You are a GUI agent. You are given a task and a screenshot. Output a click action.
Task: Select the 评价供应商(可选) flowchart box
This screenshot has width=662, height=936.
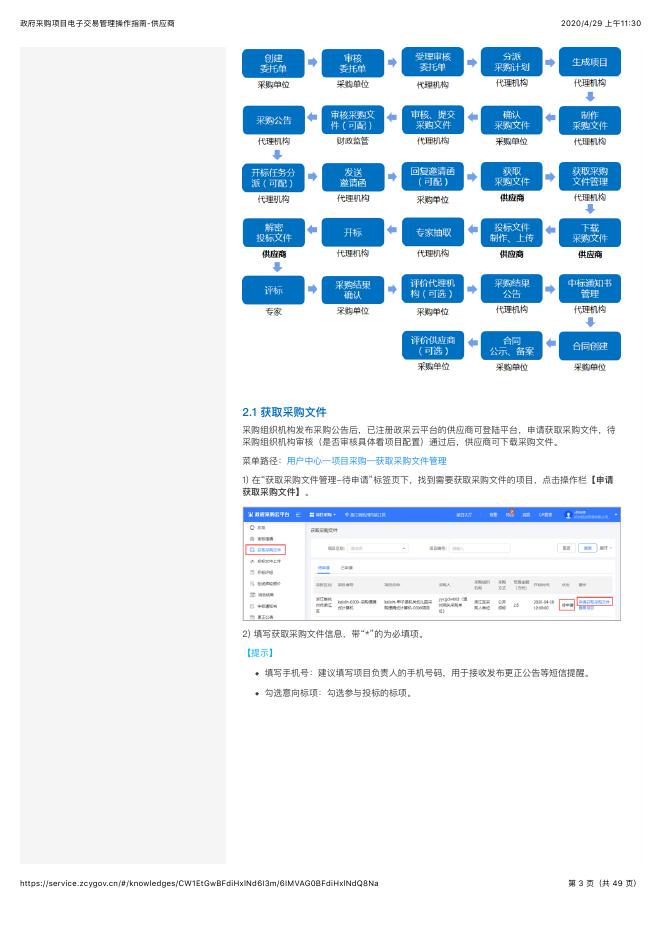[x=433, y=346]
